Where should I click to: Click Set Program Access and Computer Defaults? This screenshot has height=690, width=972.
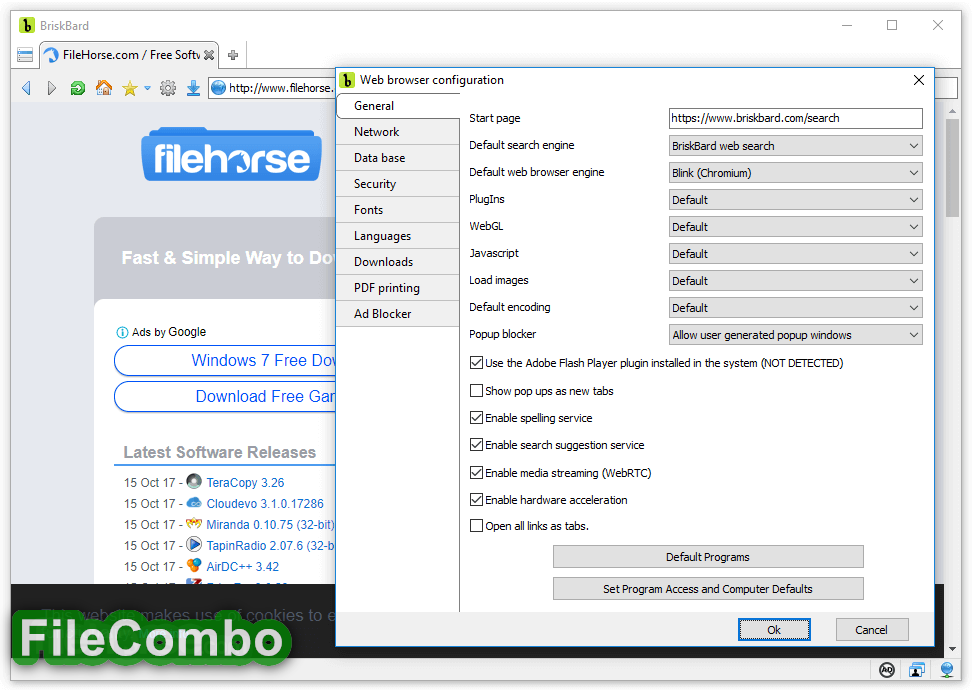(708, 589)
